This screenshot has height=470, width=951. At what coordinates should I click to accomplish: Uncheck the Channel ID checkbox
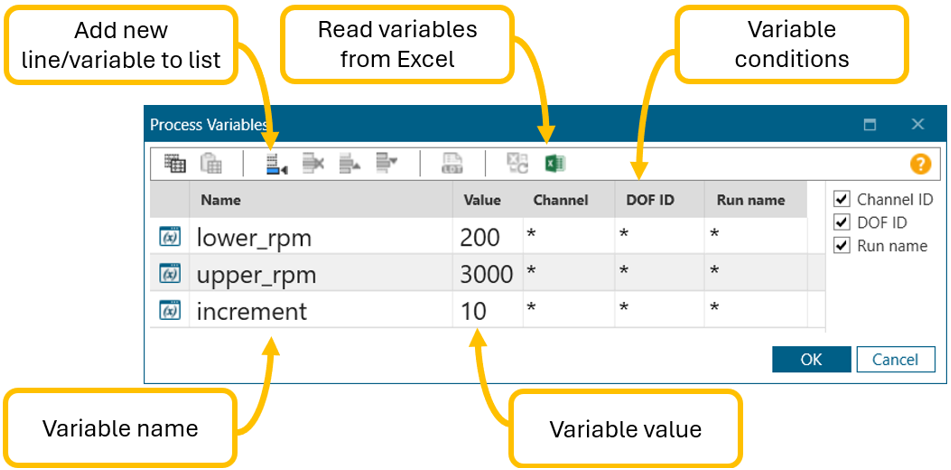point(842,200)
